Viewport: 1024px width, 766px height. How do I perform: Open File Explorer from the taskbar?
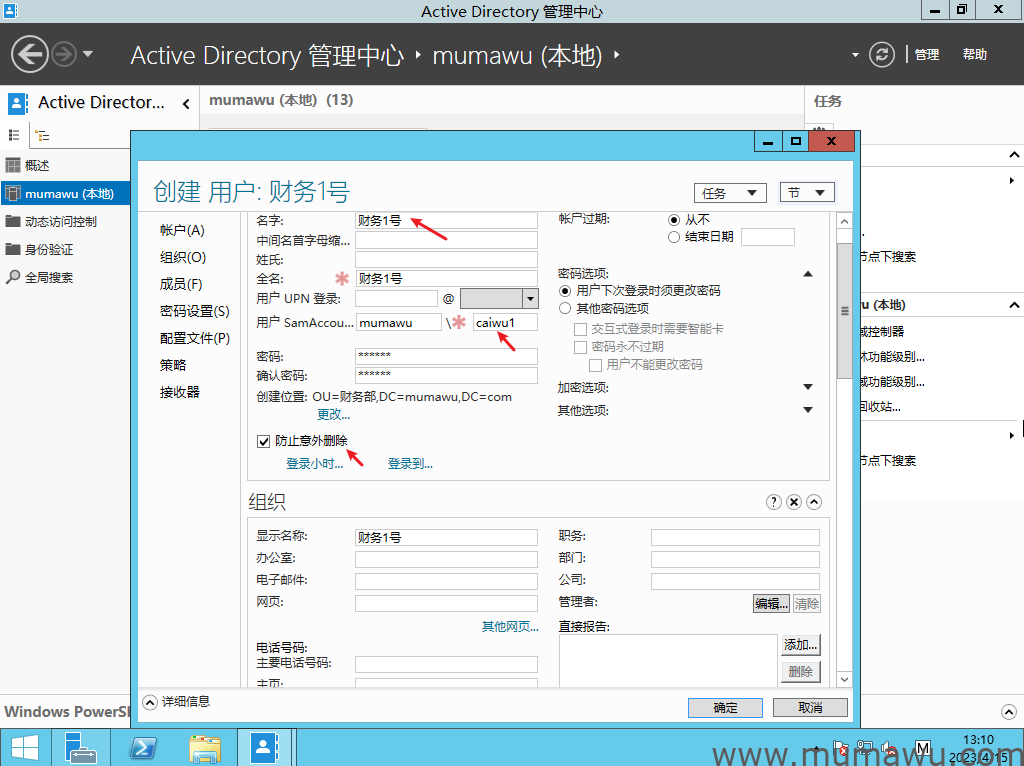204,748
